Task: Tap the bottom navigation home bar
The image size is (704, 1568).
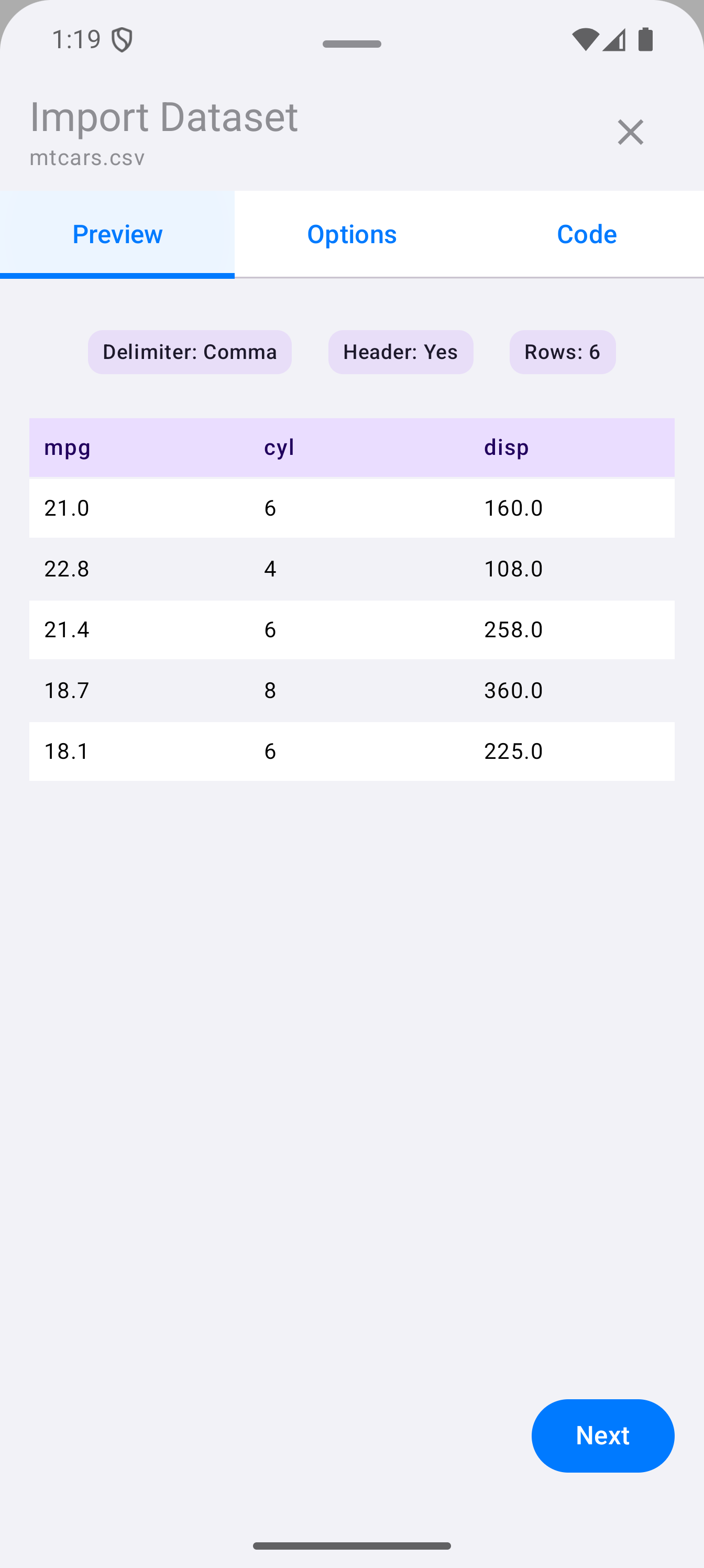Action: click(x=351, y=1546)
